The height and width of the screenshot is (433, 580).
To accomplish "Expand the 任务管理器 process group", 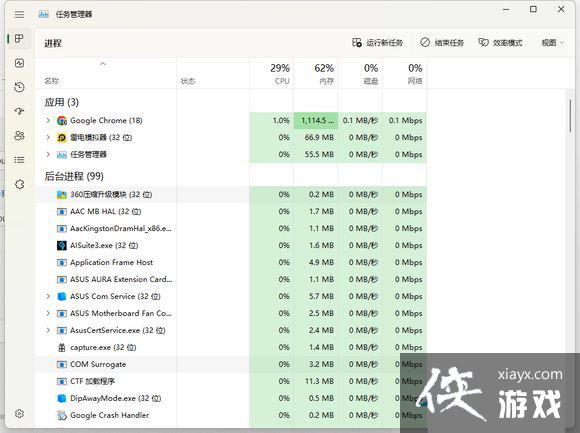I will point(48,154).
